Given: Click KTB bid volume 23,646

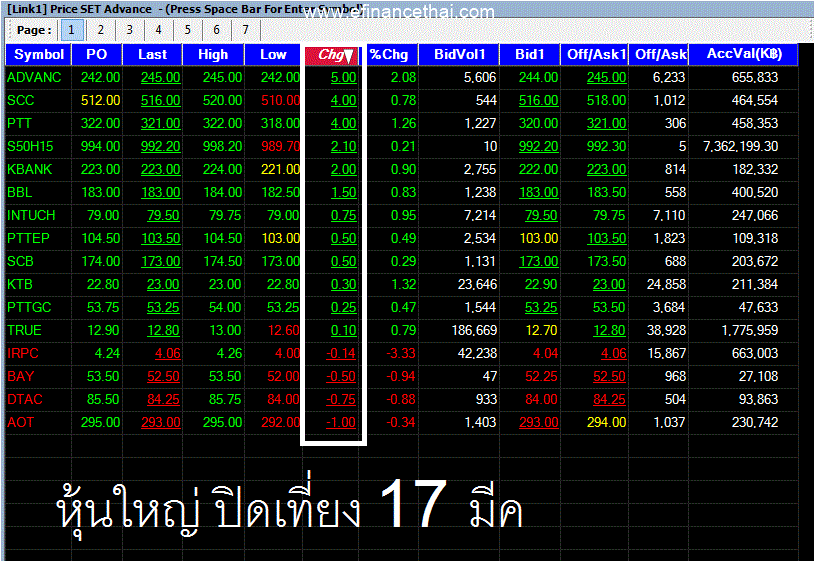Looking at the screenshot, I should [x=478, y=284].
